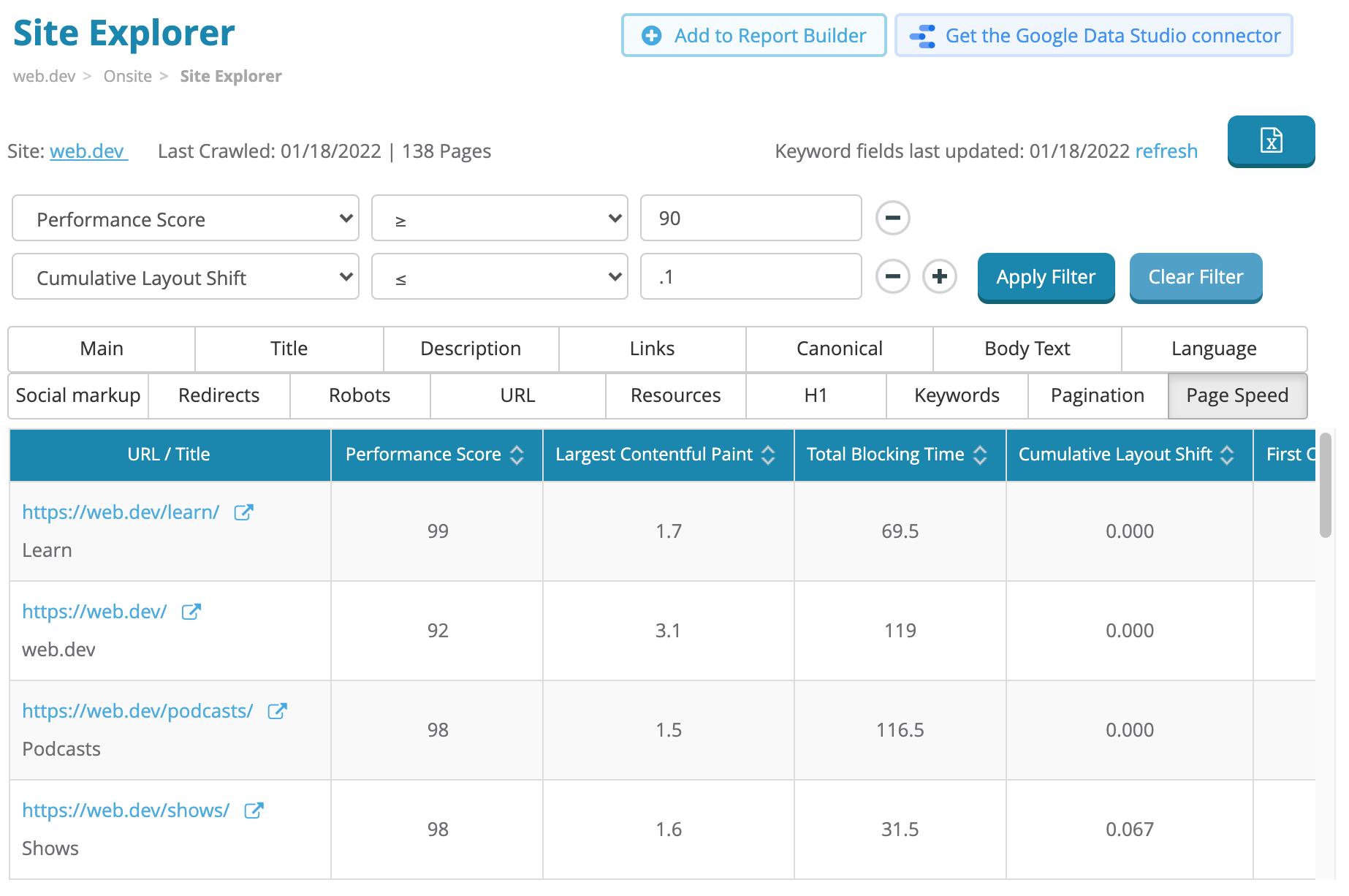This screenshot has height=896, width=1349.
Task: Remove the Performance Score filter row
Action: (x=892, y=218)
